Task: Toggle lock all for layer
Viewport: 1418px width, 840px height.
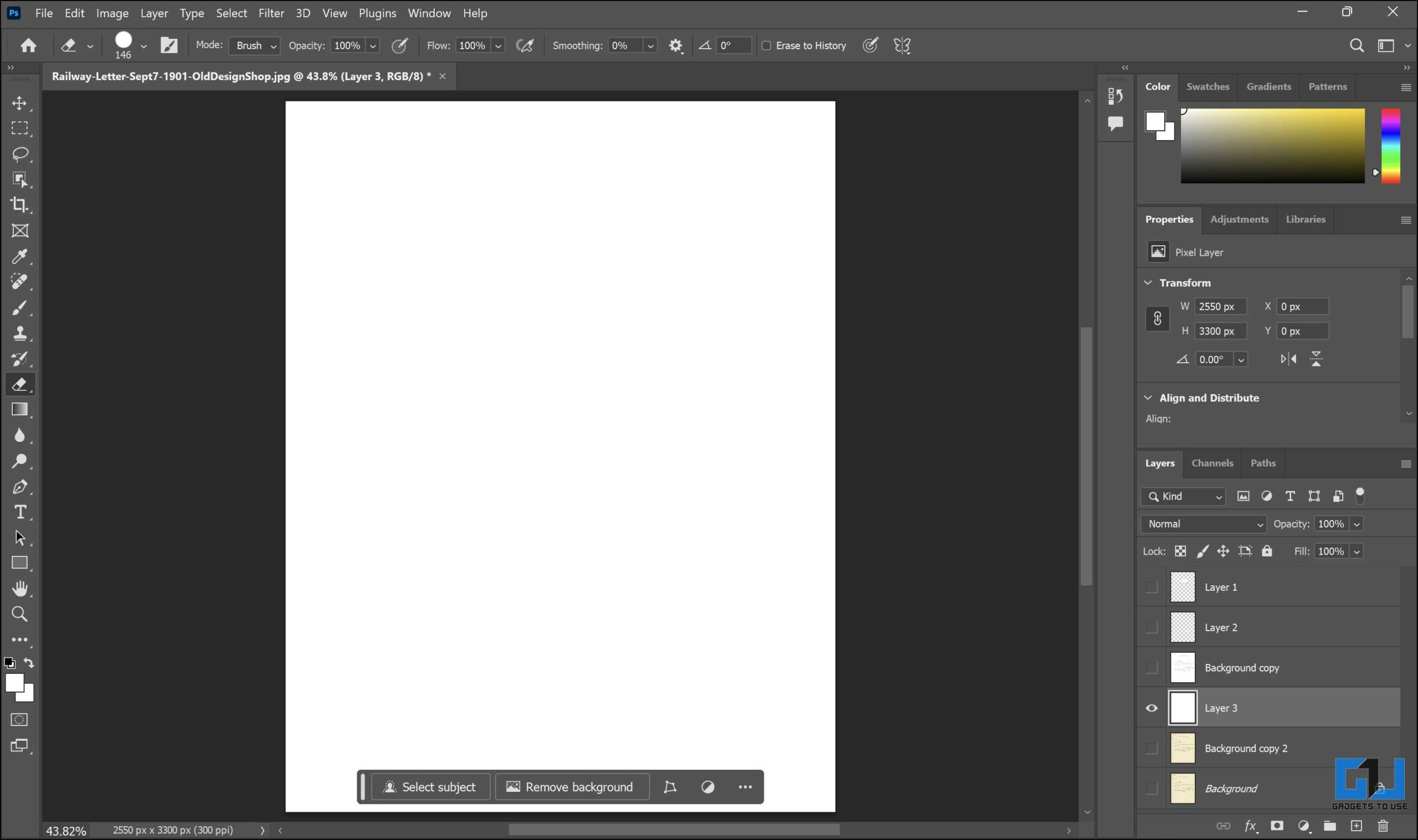Action: pyautogui.click(x=1267, y=552)
